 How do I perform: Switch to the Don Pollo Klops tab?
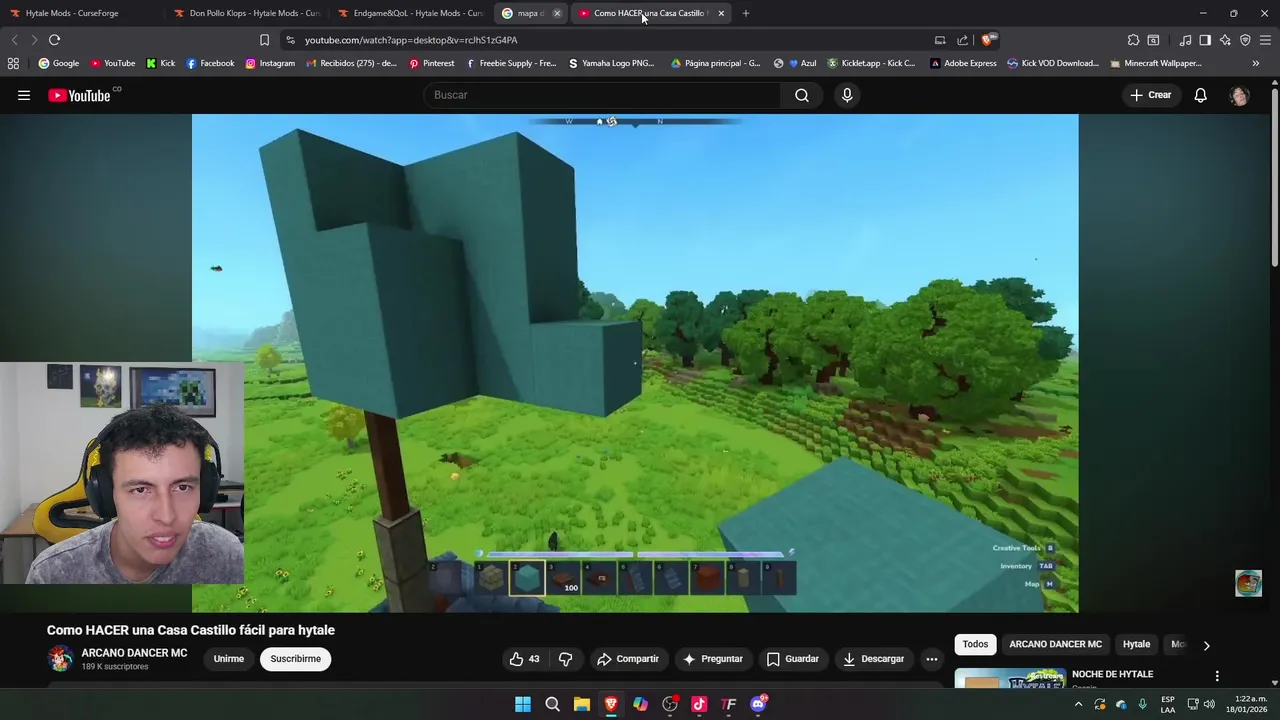coord(247,13)
